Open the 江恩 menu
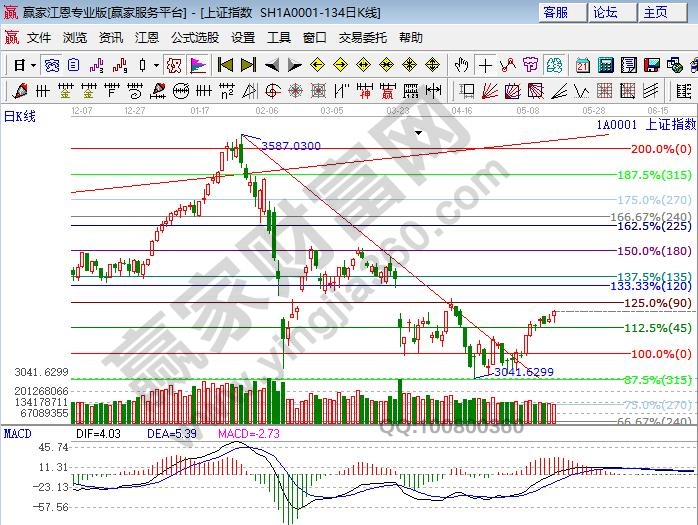 tap(146, 37)
